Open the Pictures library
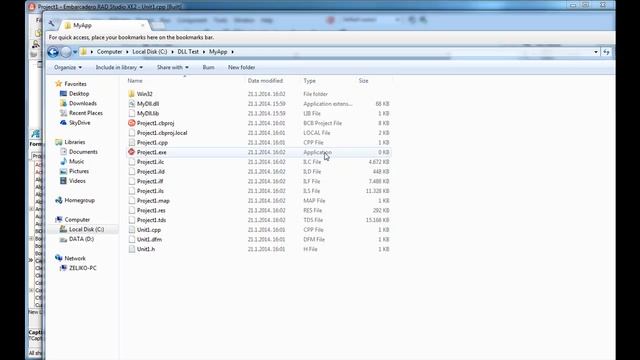640x360 pixels. [79, 171]
